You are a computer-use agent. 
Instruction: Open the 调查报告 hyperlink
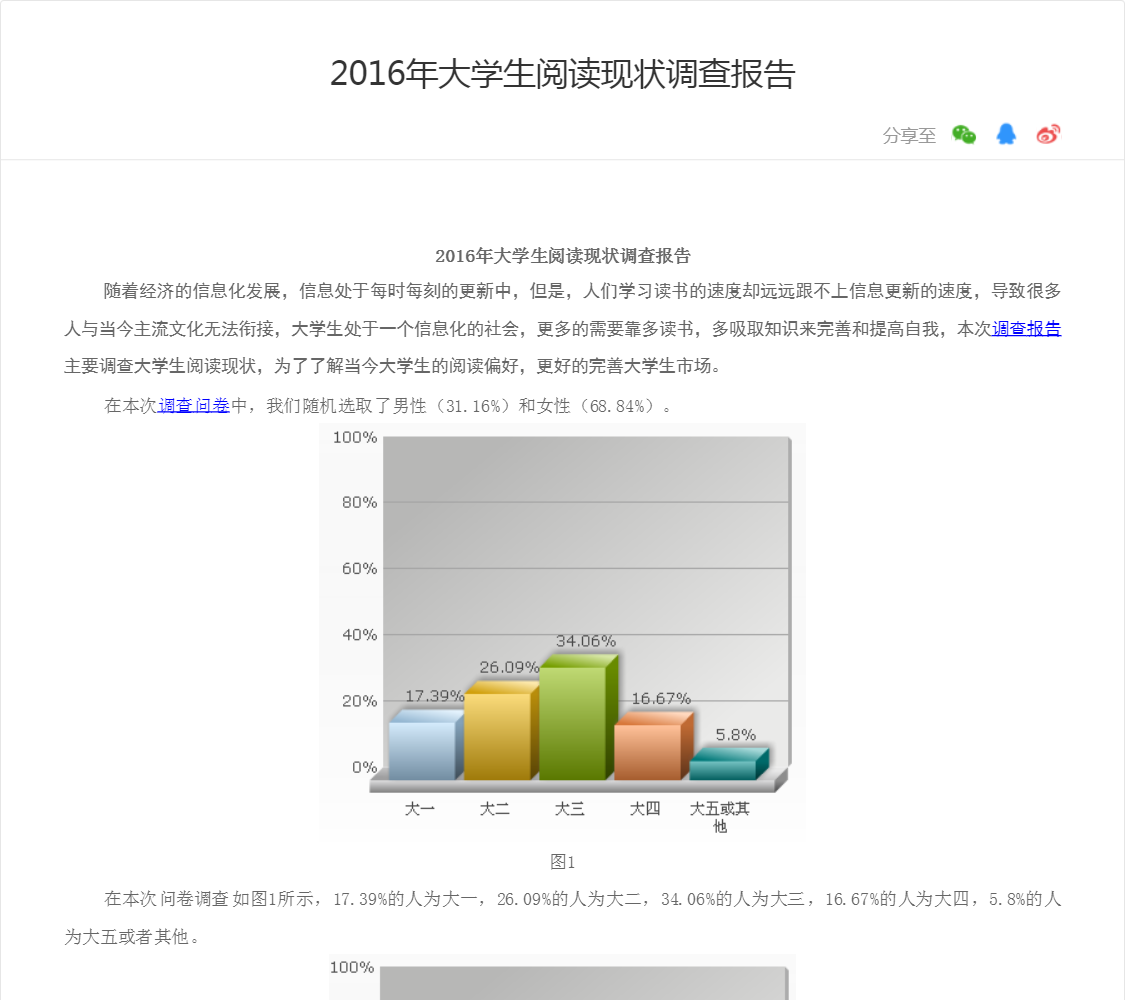[x=1026, y=329]
